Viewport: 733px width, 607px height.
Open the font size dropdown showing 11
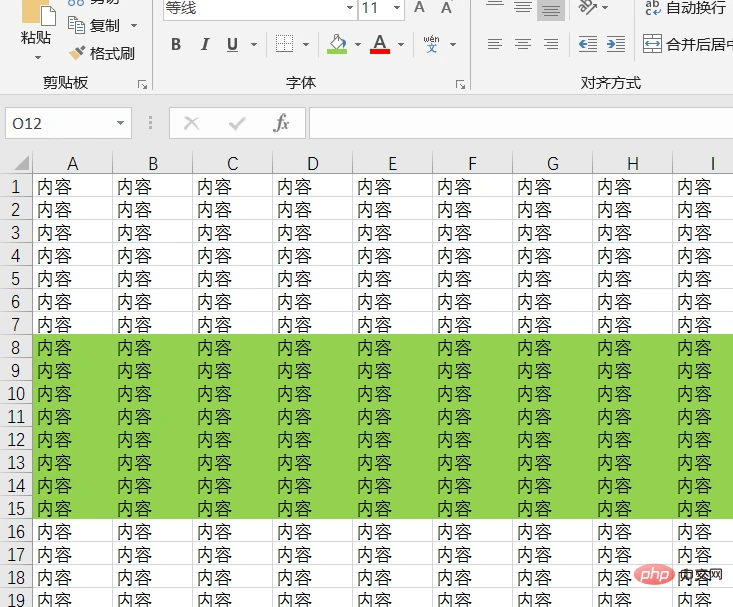tap(397, 8)
